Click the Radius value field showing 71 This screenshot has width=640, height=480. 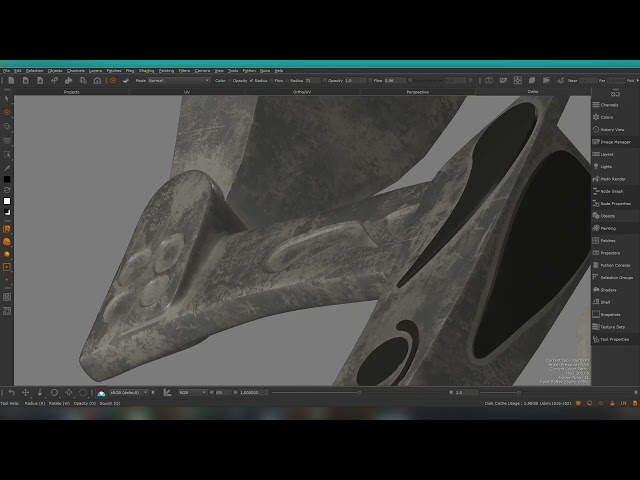(x=313, y=80)
